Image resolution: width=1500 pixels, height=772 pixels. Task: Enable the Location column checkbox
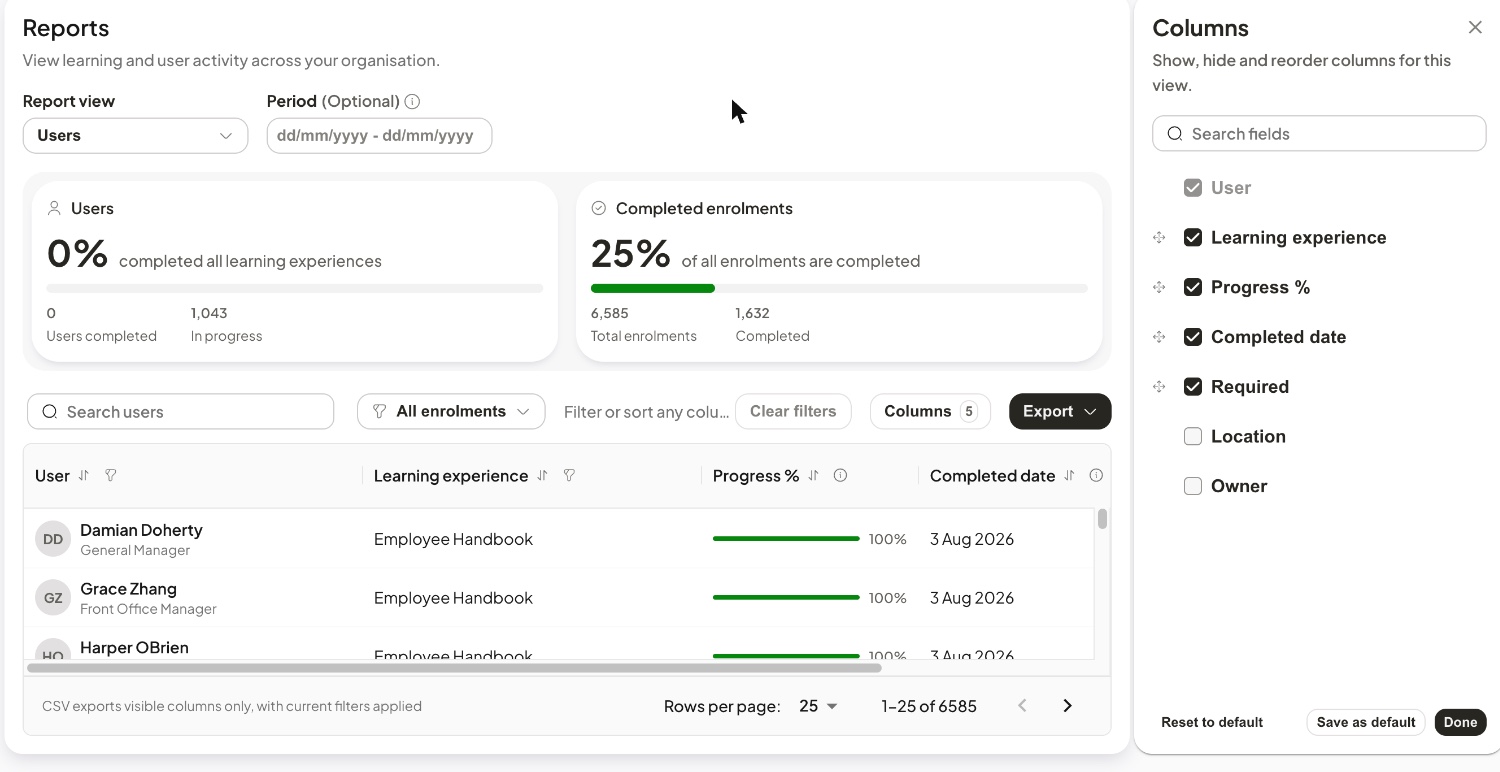click(1193, 437)
